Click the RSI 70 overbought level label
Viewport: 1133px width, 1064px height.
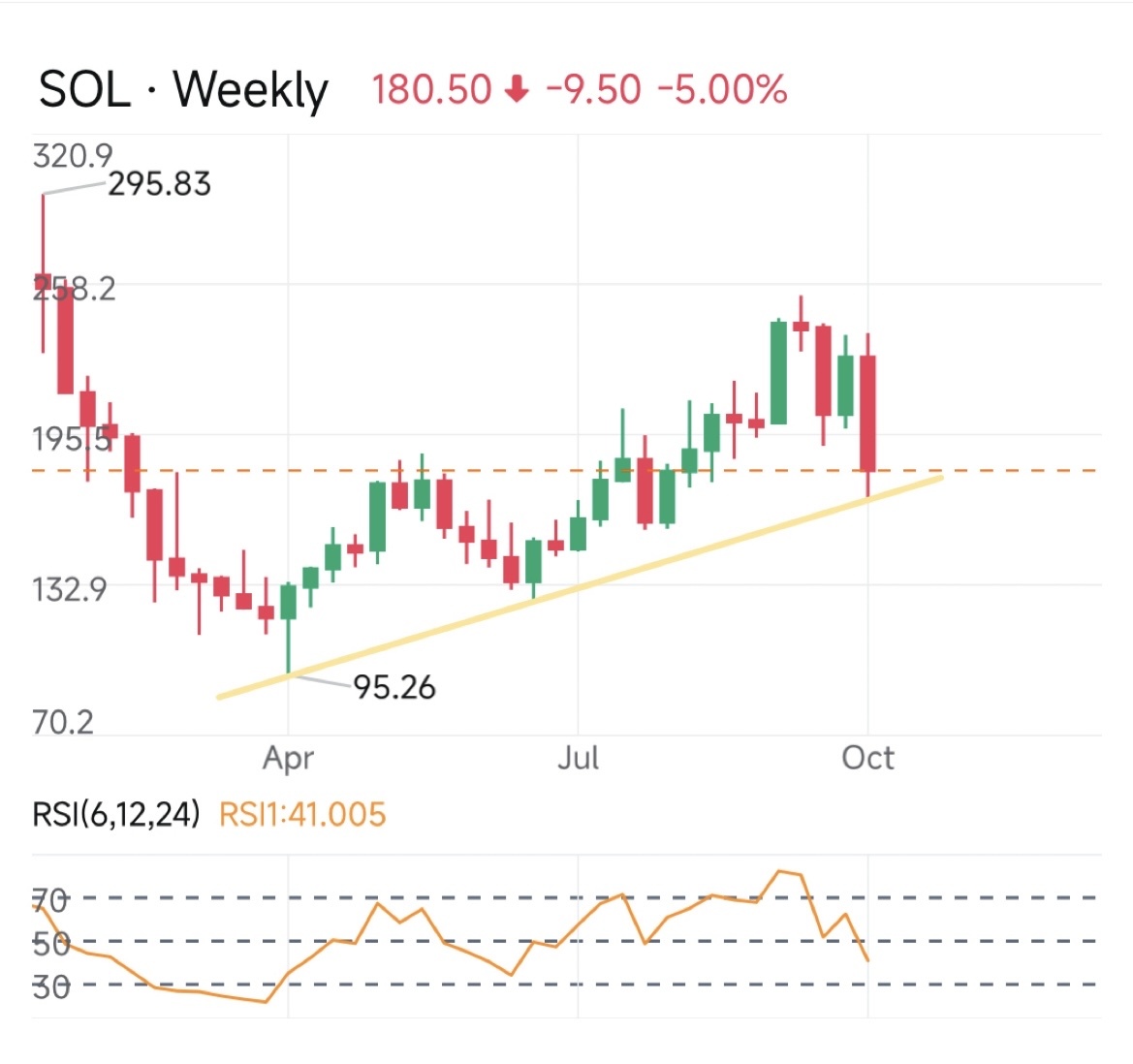point(51,900)
